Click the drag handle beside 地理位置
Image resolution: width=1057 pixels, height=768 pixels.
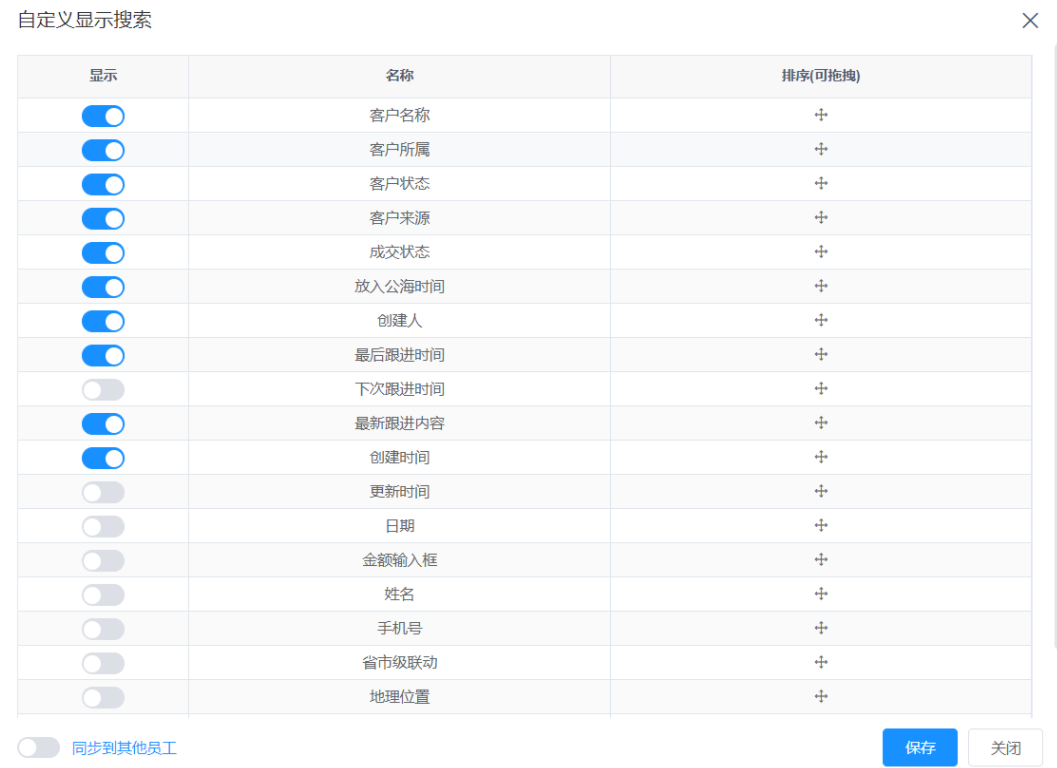coord(820,696)
